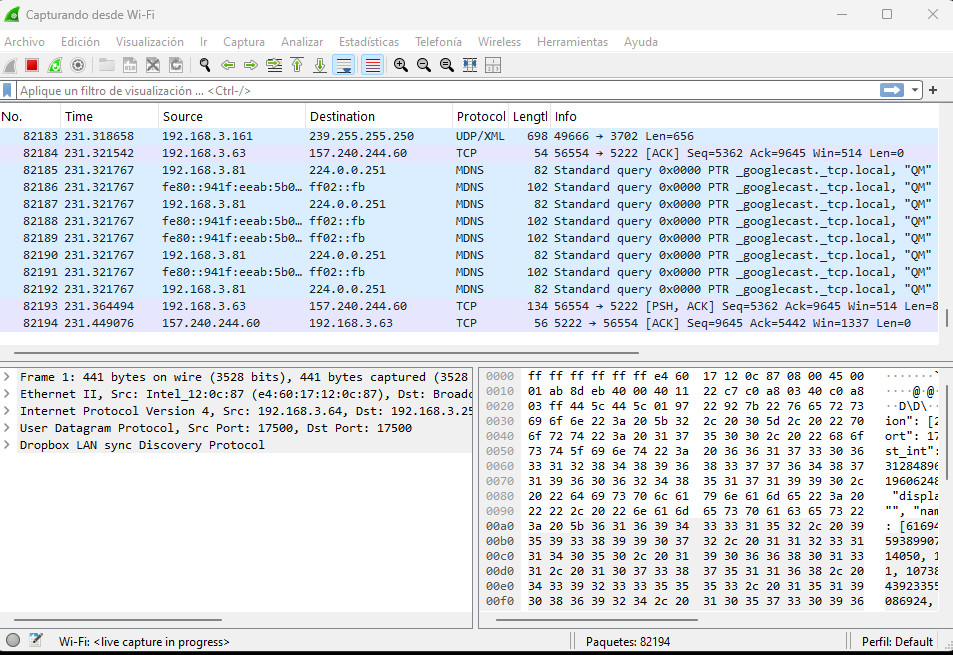This screenshot has width=953, height=655.
Task: Open capture file comment editor in status bar
Action: [x=36, y=641]
